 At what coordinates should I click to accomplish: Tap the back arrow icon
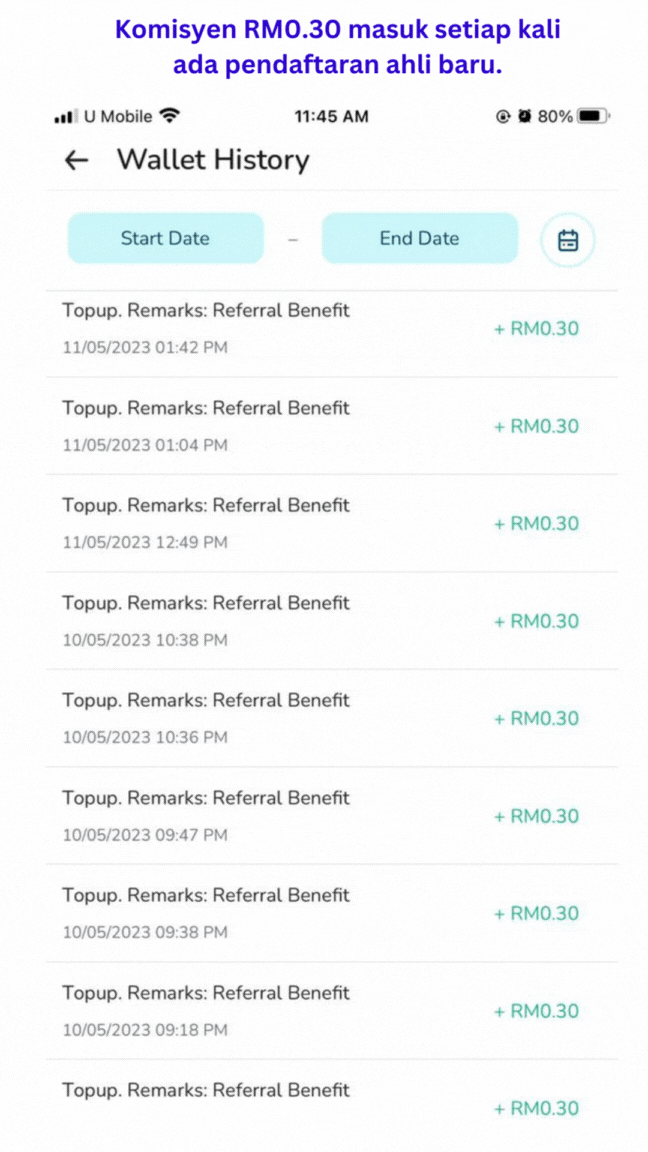pos(76,160)
